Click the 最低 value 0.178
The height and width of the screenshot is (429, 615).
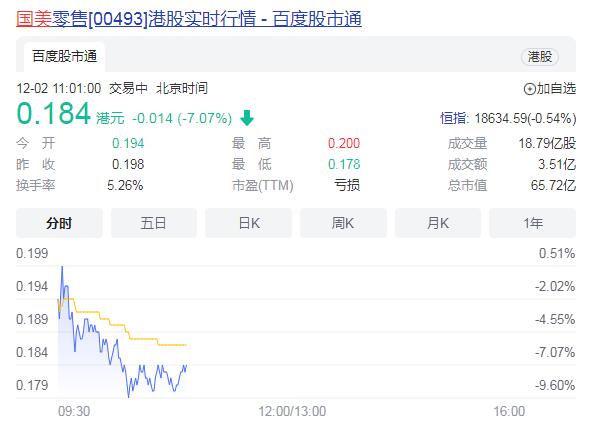click(344, 164)
